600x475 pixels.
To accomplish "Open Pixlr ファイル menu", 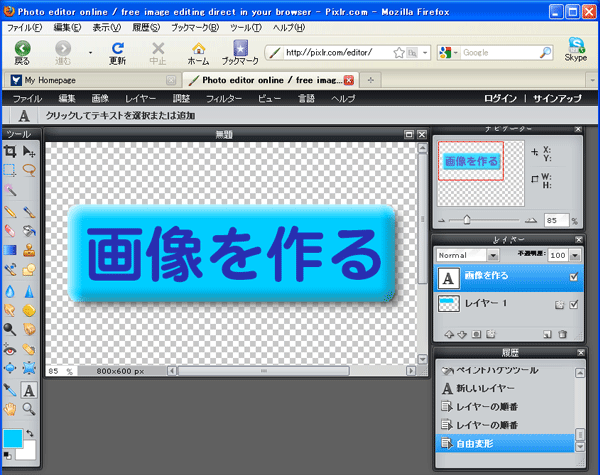I will pos(27,99).
